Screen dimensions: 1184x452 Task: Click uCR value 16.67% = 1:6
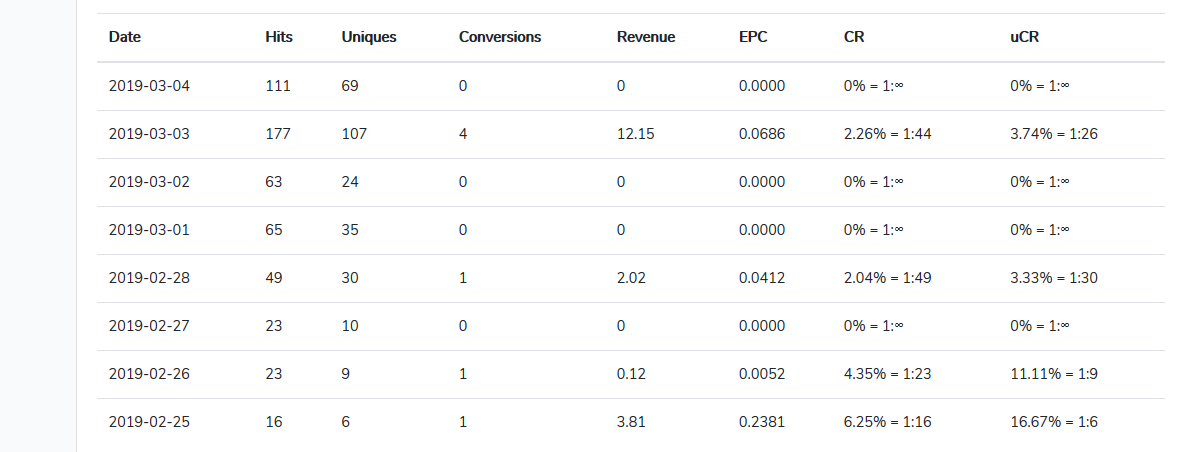[1054, 422]
